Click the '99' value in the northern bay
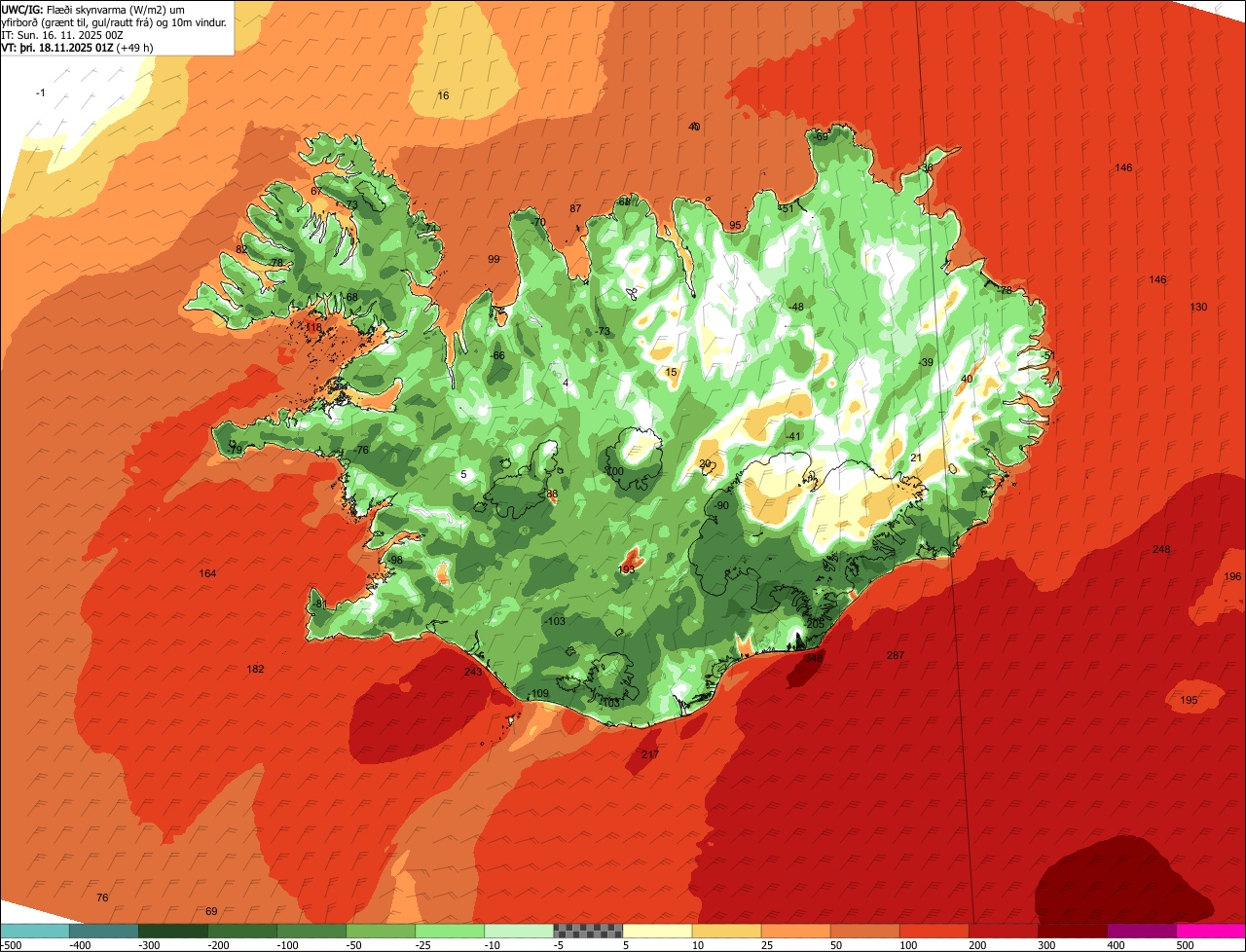This screenshot has width=1246, height=952. coord(494,260)
